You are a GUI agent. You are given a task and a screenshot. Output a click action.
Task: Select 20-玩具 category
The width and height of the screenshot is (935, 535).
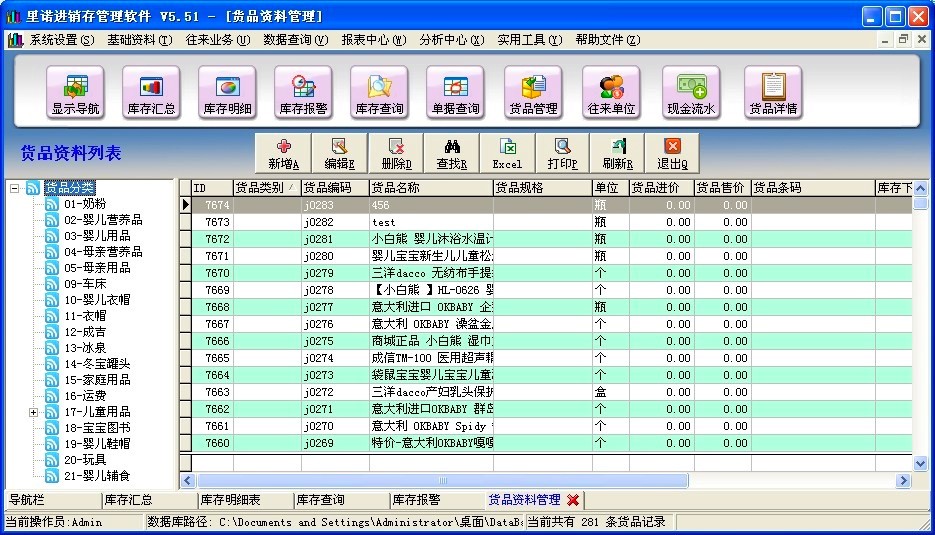pos(85,460)
